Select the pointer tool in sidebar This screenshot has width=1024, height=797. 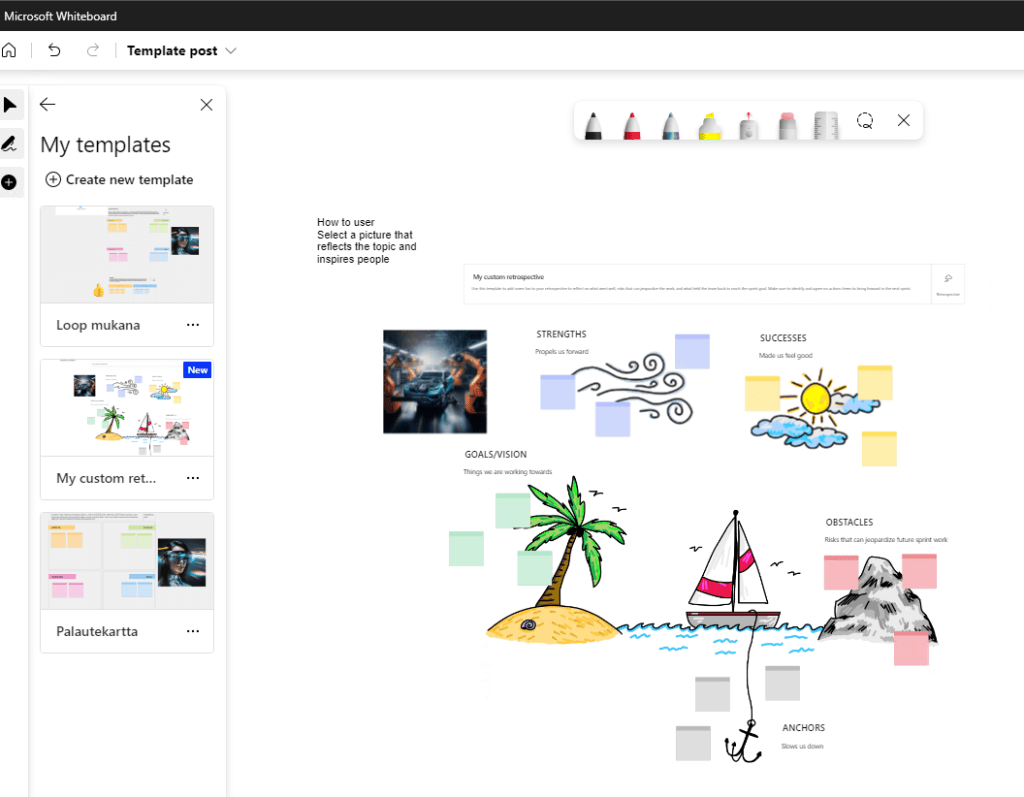coord(10,105)
